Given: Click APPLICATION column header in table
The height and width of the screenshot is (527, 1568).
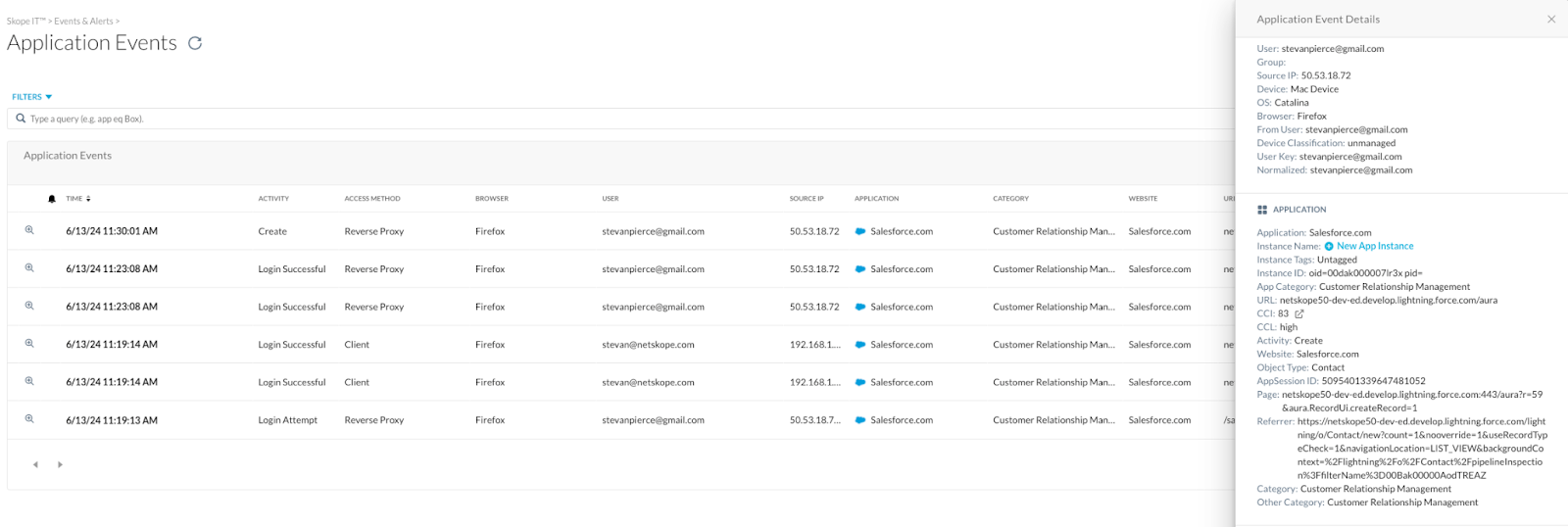Looking at the screenshot, I should click(876, 199).
